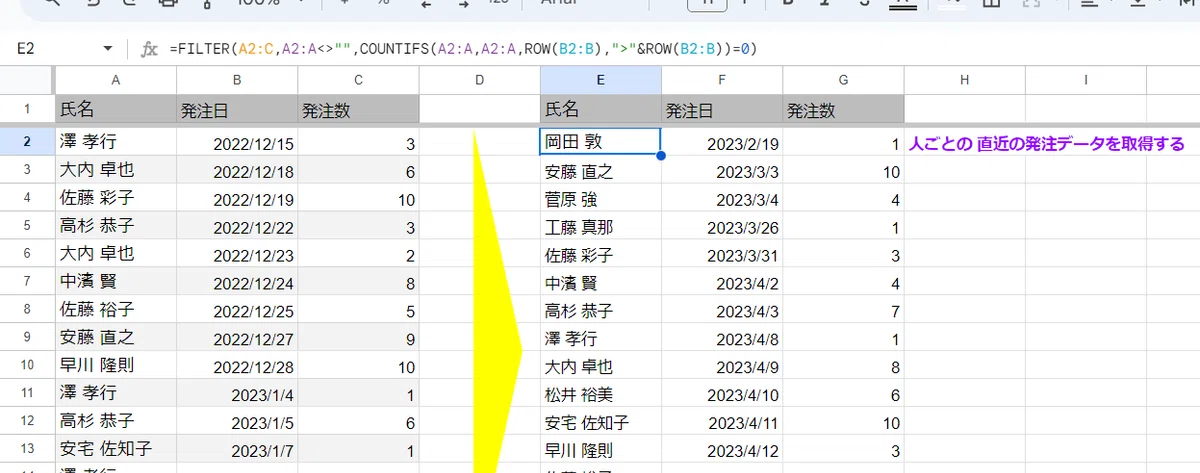The width and height of the screenshot is (1200, 473).
Task: Select row 10 header
Action: (x=27, y=365)
